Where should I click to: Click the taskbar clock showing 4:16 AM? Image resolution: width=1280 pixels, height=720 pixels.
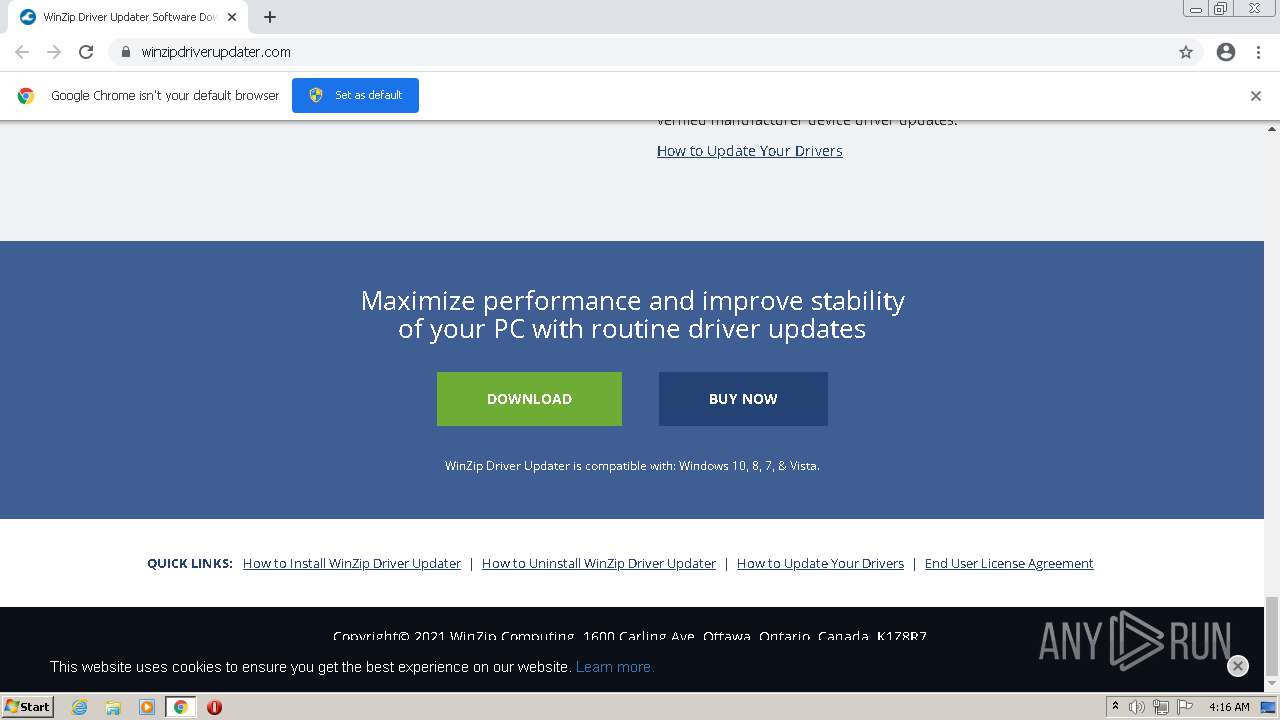click(1229, 707)
